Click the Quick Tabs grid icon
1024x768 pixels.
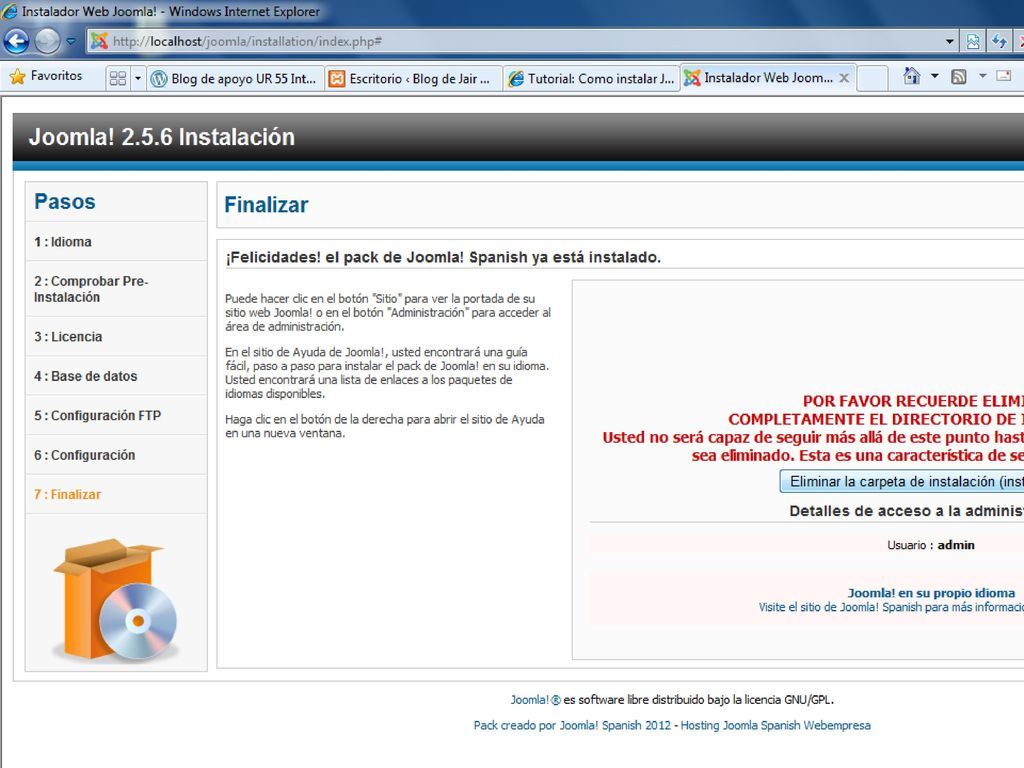click(118, 78)
